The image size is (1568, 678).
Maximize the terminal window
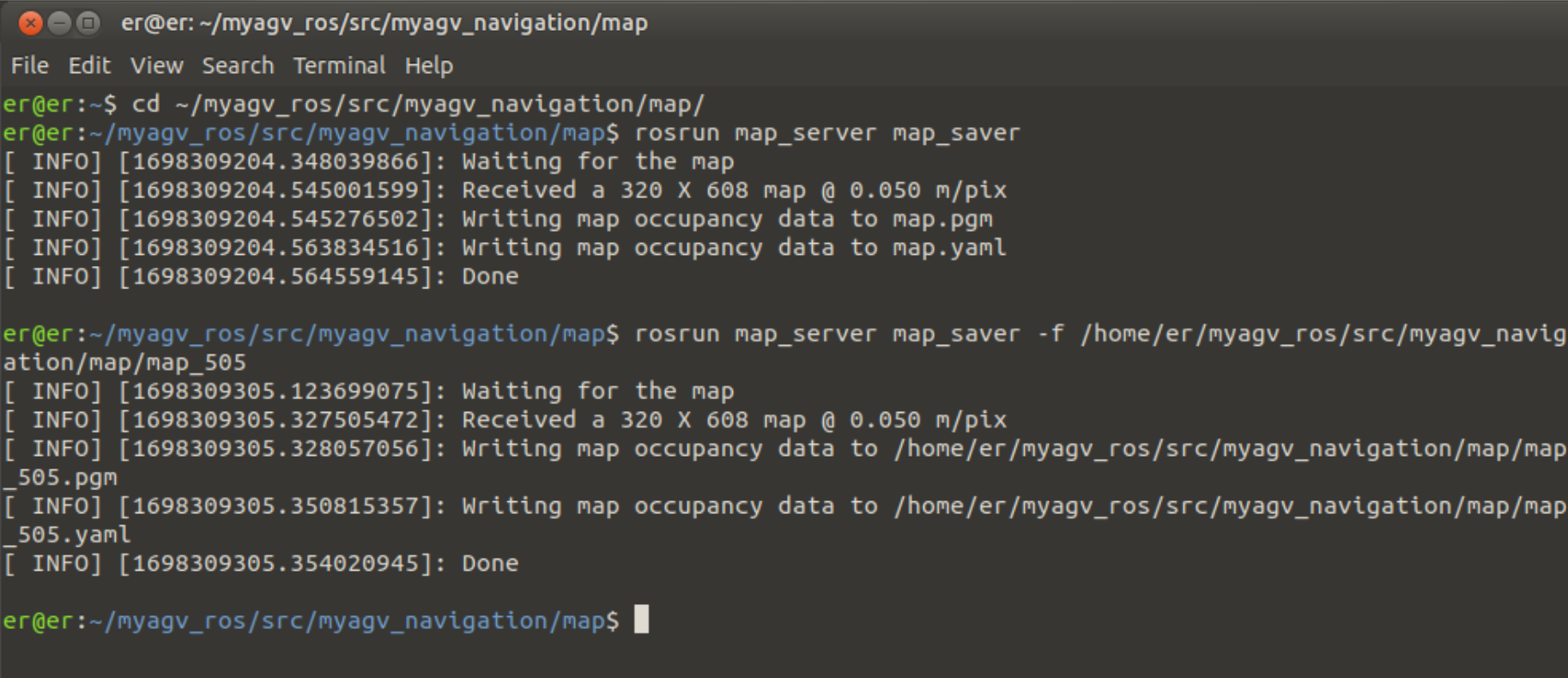coord(88,23)
